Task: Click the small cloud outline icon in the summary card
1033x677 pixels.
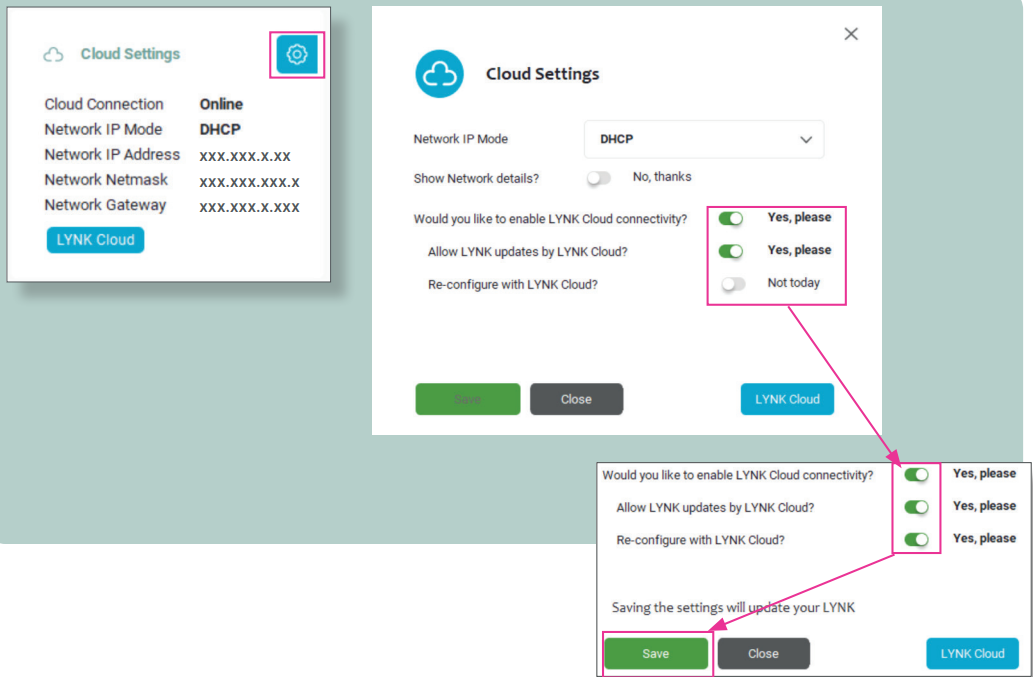Action: click(54, 55)
